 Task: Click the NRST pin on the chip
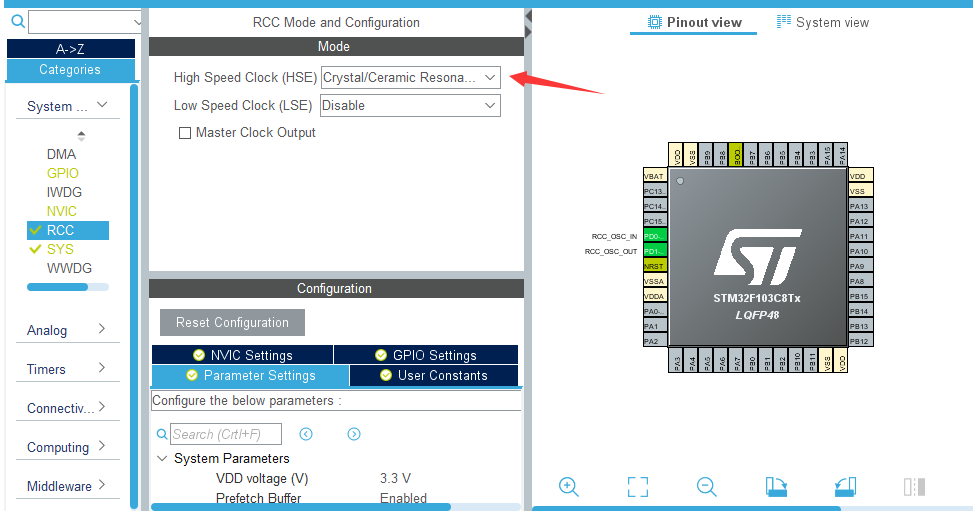click(x=655, y=266)
